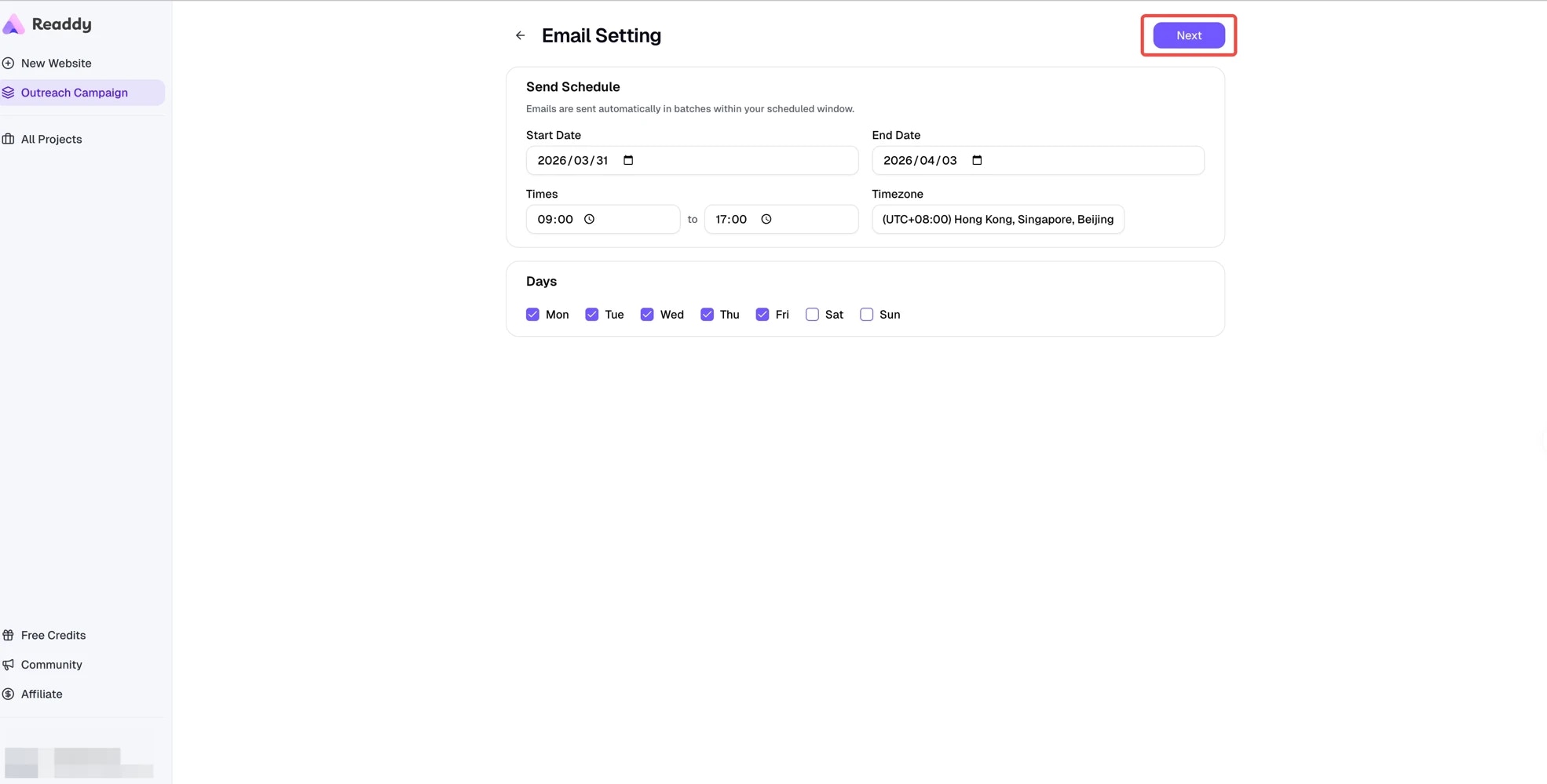This screenshot has width=1547, height=784.
Task: Click the Next button
Action: coord(1188,35)
